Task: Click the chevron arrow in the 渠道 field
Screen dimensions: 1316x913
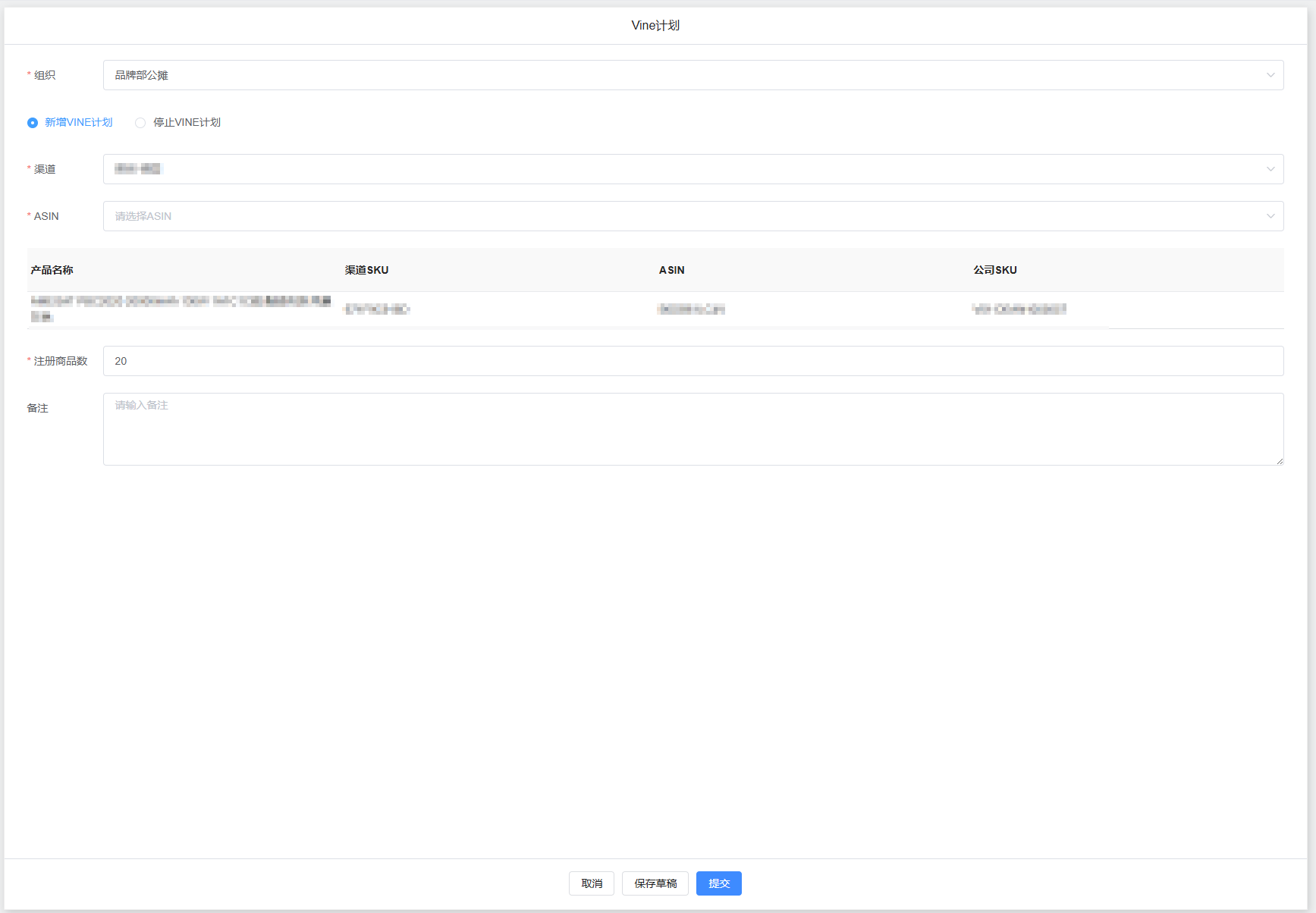Action: (x=1270, y=169)
